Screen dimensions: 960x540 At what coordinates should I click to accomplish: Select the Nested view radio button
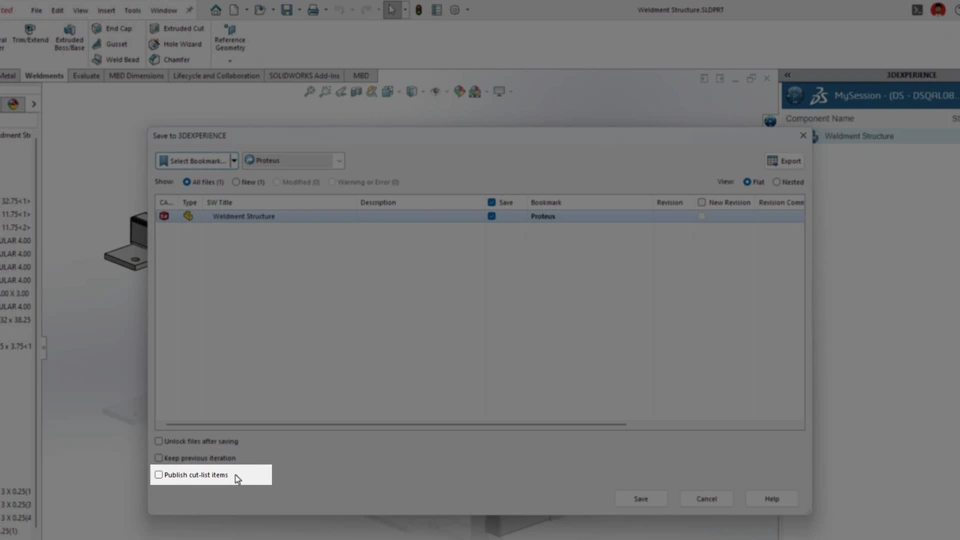[x=776, y=182]
